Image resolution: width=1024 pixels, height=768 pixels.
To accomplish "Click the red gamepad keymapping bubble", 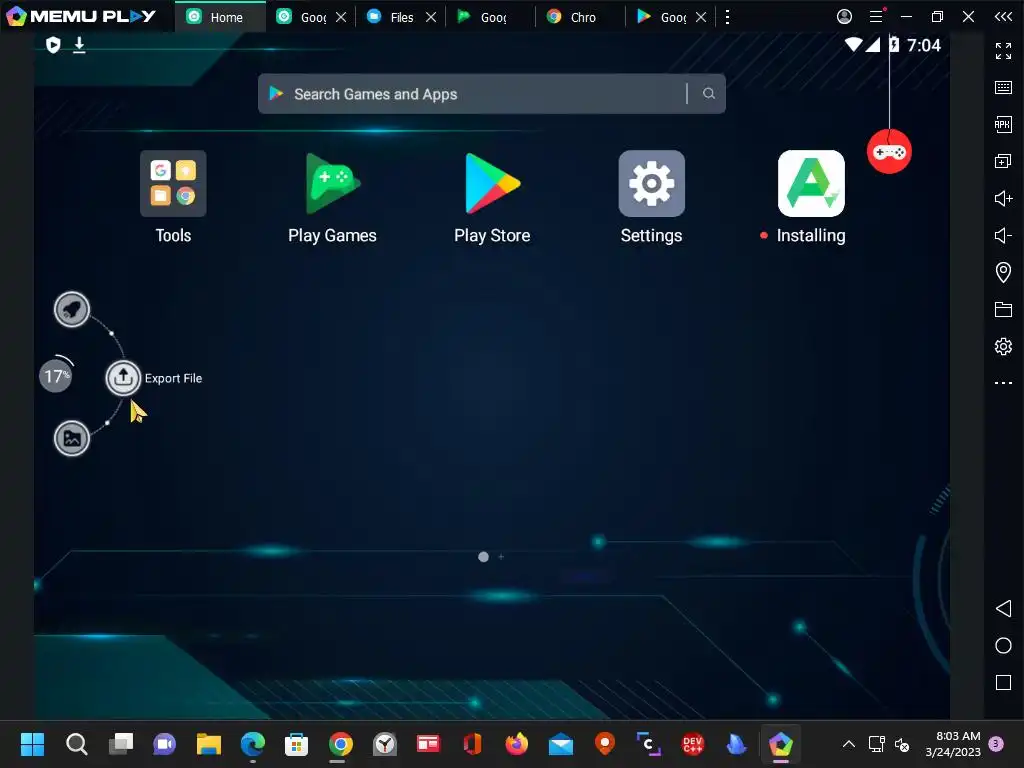I will [889, 152].
